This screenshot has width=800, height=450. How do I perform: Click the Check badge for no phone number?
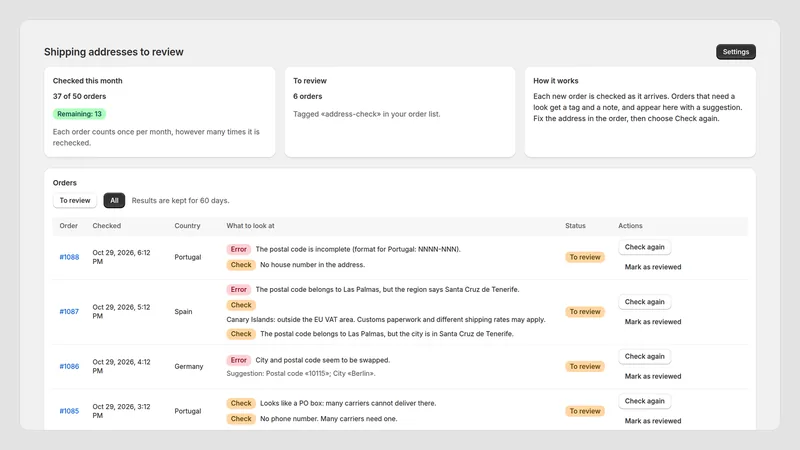pyautogui.click(x=241, y=419)
